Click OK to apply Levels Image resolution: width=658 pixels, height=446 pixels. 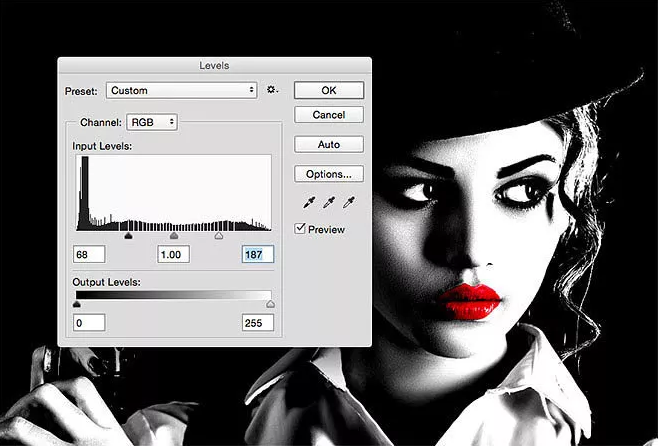click(328, 90)
